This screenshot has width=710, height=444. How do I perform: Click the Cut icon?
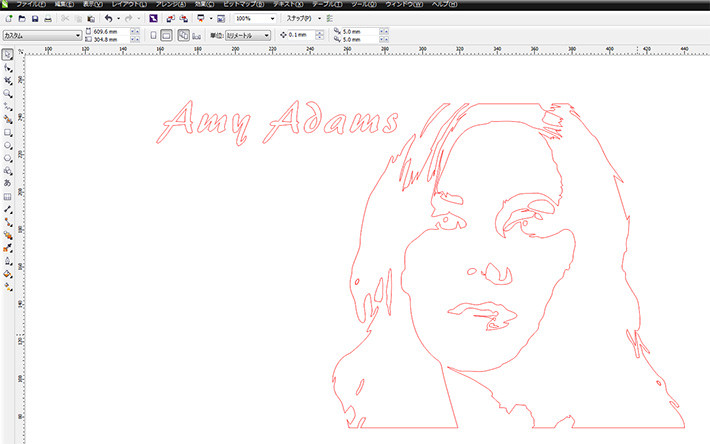pyautogui.click(x=65, y=19)
